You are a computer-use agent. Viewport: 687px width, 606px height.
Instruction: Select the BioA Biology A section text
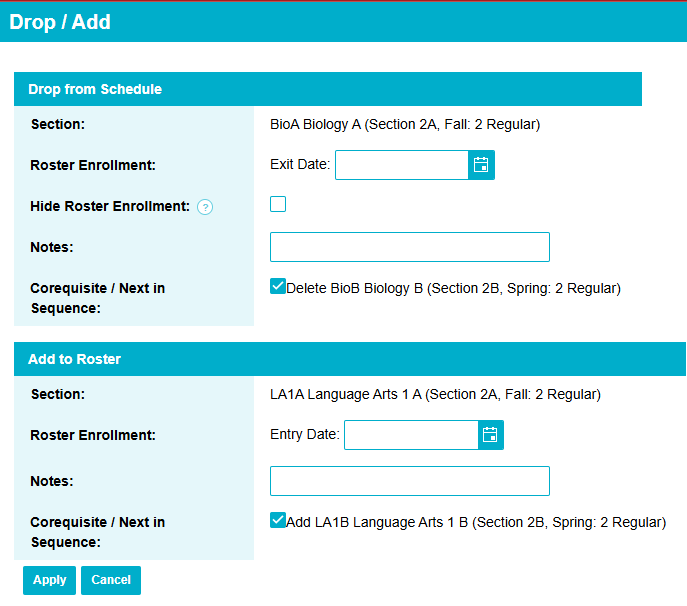pos(405,125)
